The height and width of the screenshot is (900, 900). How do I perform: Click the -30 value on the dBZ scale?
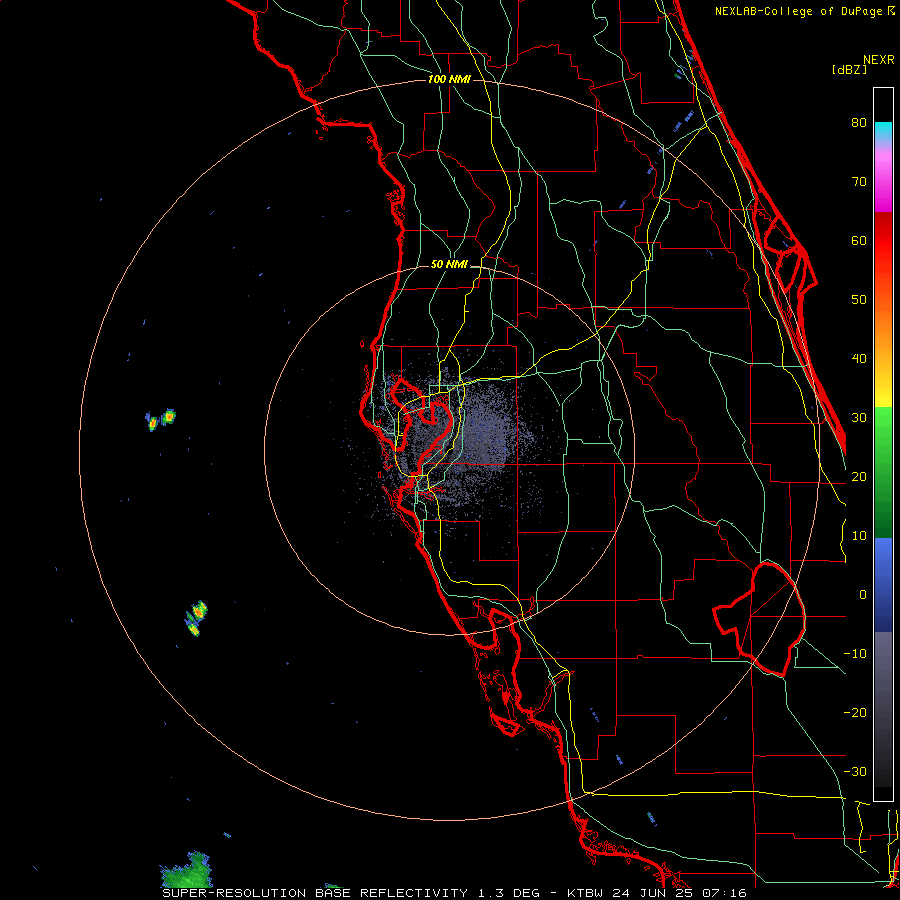tap(855, 771)
